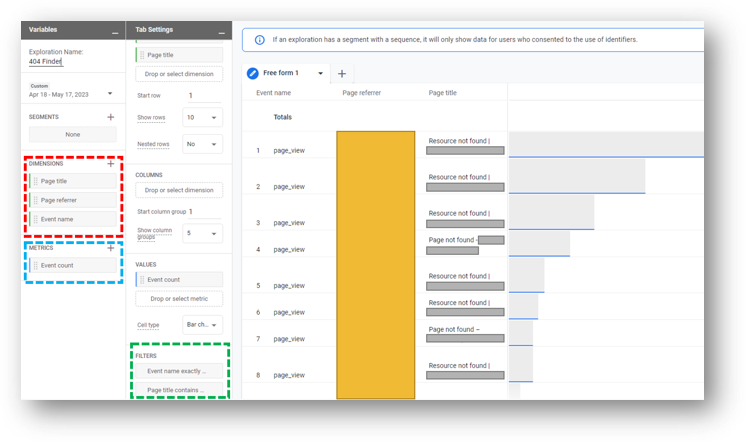Screen dimensions: 746x442
Task: Click Page not found title in row 7
Action: (454, 330)
